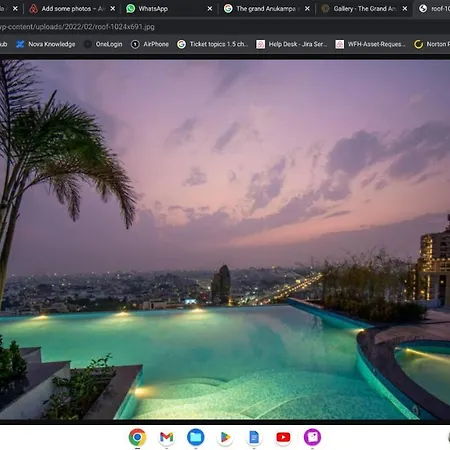Click the globe favicon on roof tab
The width and height of the screenshot is (450, 450).
[423, 9]
